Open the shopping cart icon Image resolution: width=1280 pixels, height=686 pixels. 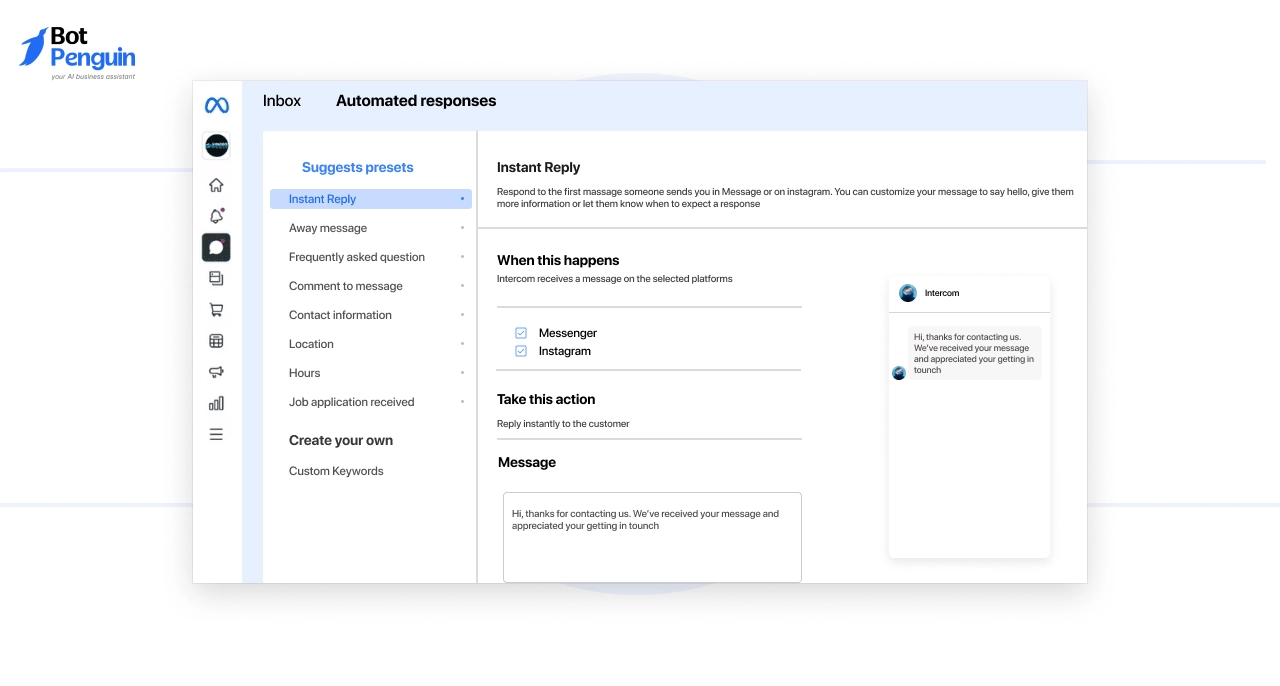(216, 309)
